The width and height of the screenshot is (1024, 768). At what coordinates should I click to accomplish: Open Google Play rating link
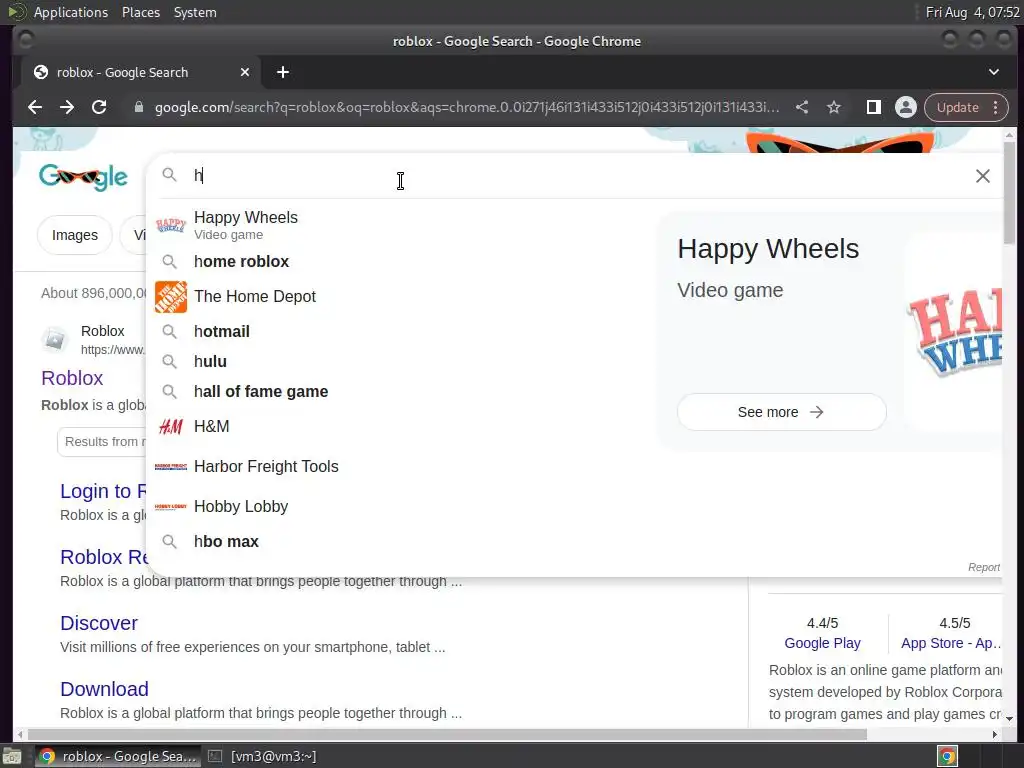822,643
